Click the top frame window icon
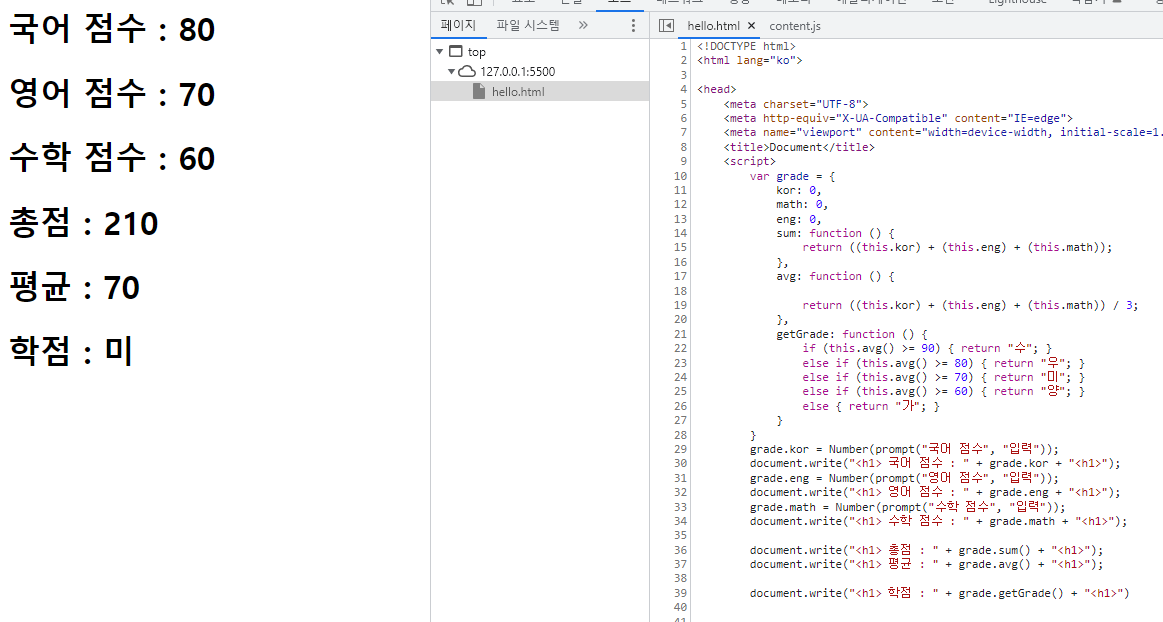This screenshot has height=622, width=1163. pos(456,52)
